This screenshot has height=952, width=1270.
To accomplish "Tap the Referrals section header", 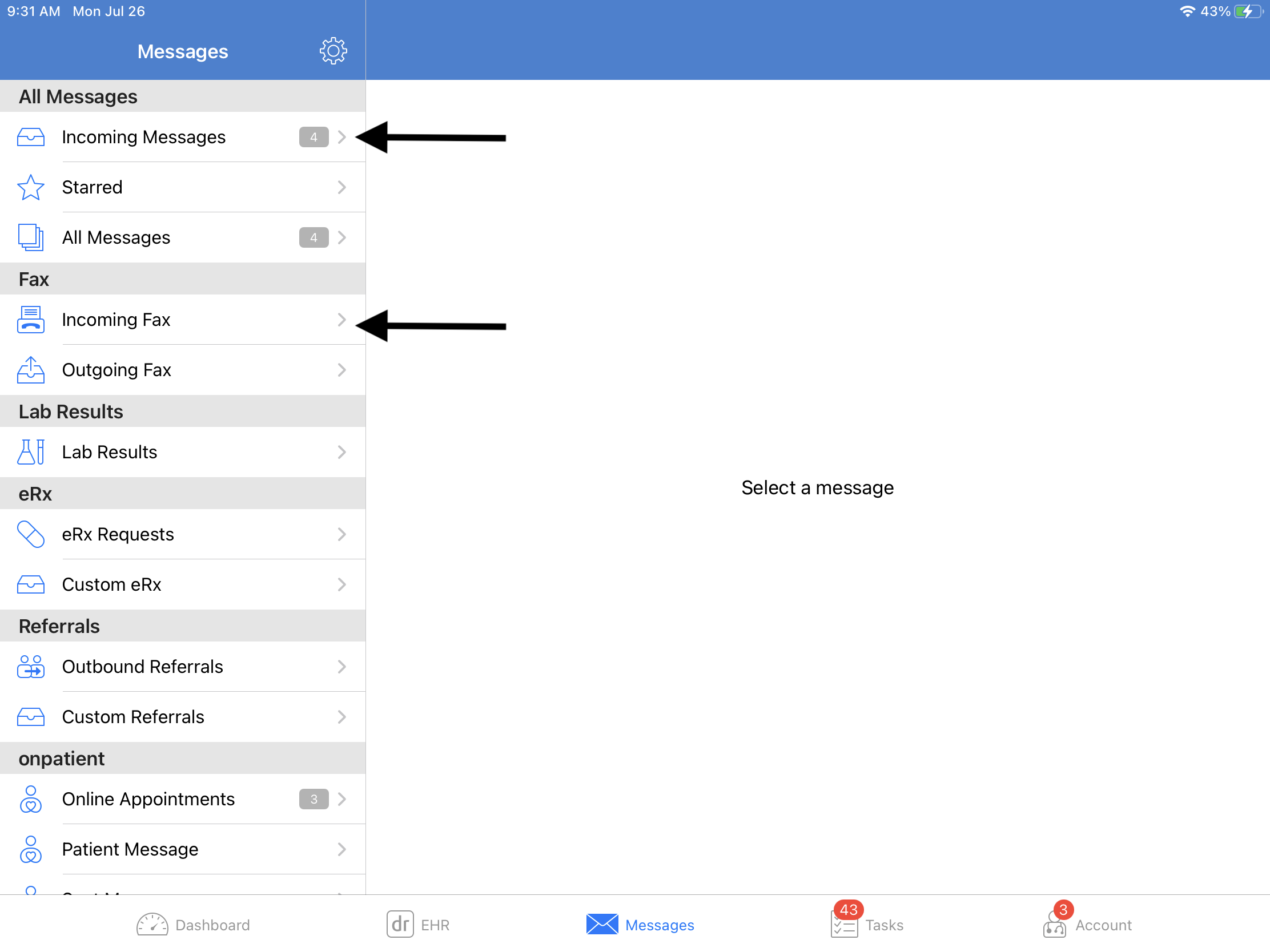I will click(x=183, y=626).
